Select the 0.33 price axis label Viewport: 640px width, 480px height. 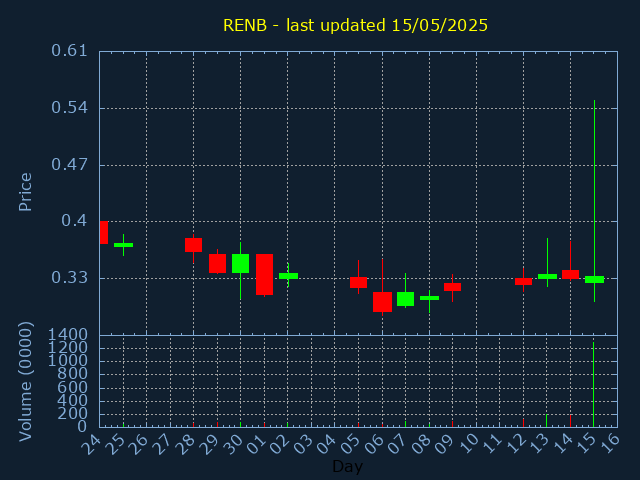(x=69, y=278)
